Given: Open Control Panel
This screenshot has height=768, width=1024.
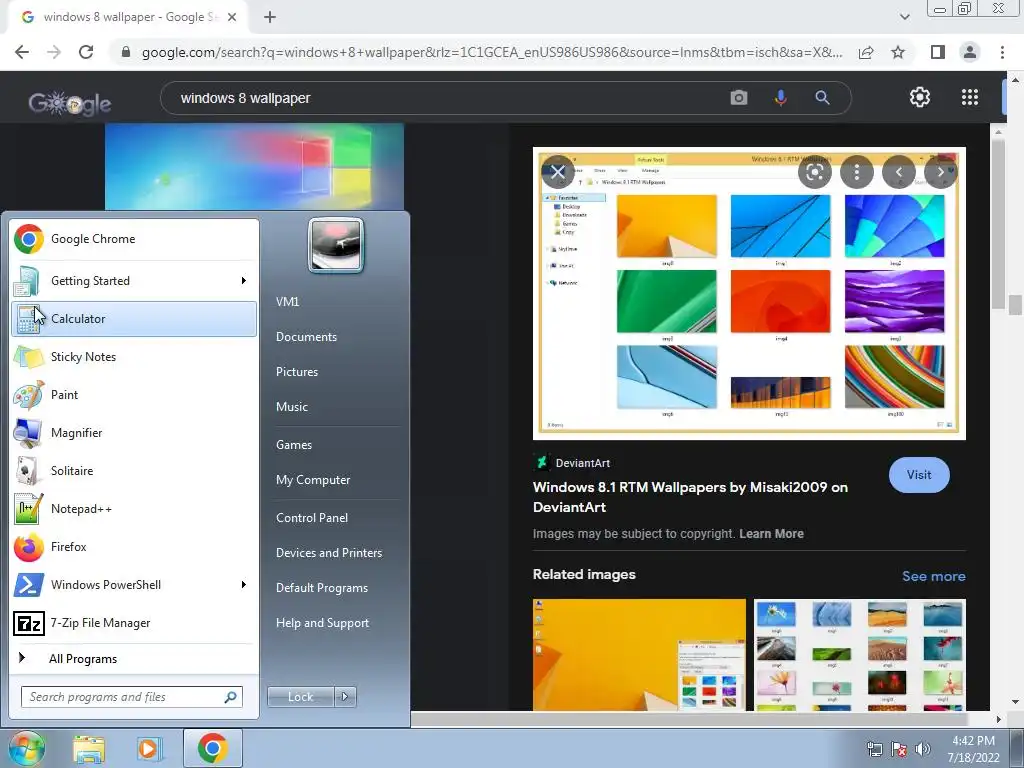Looking at the screenshot, I should (312, 518).
